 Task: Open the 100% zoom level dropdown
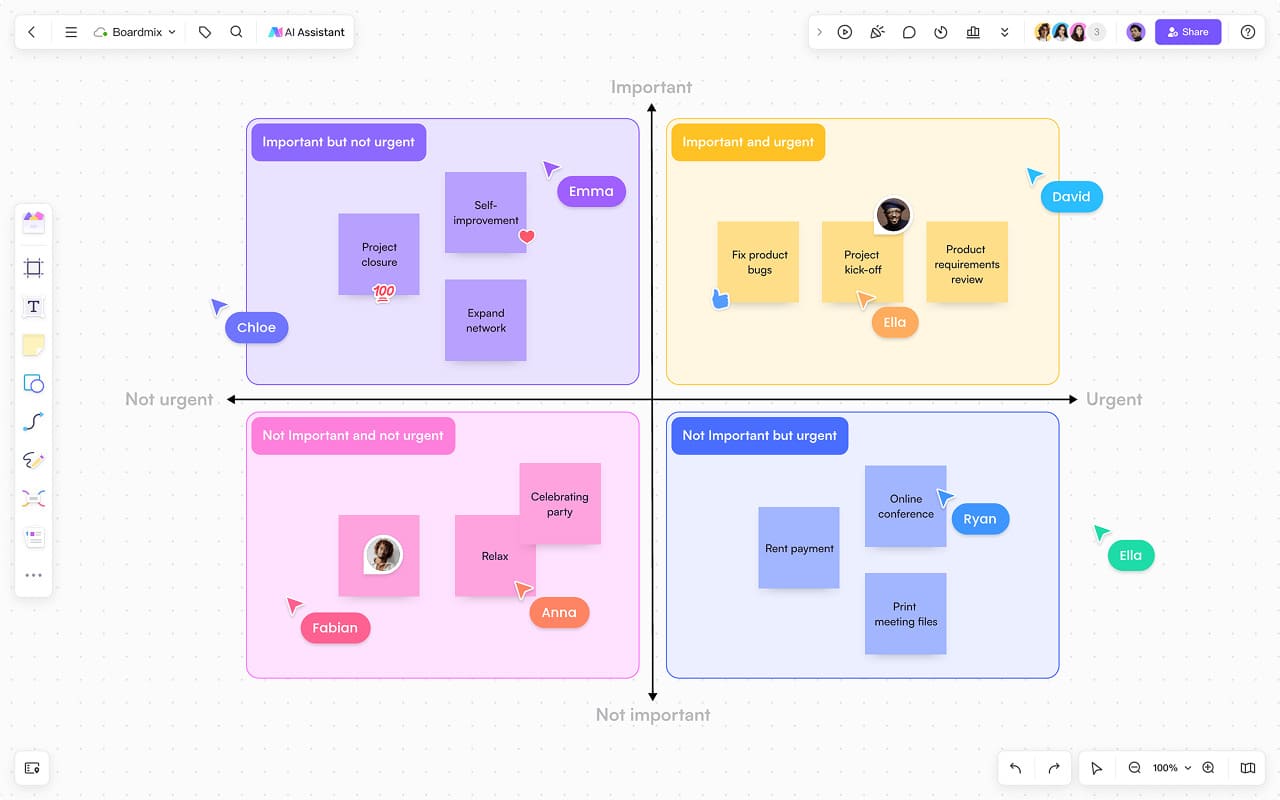pos(1171,768)
